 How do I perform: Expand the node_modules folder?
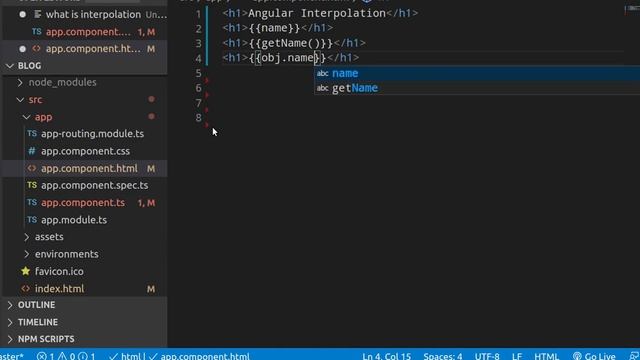[x=62, y=82]
